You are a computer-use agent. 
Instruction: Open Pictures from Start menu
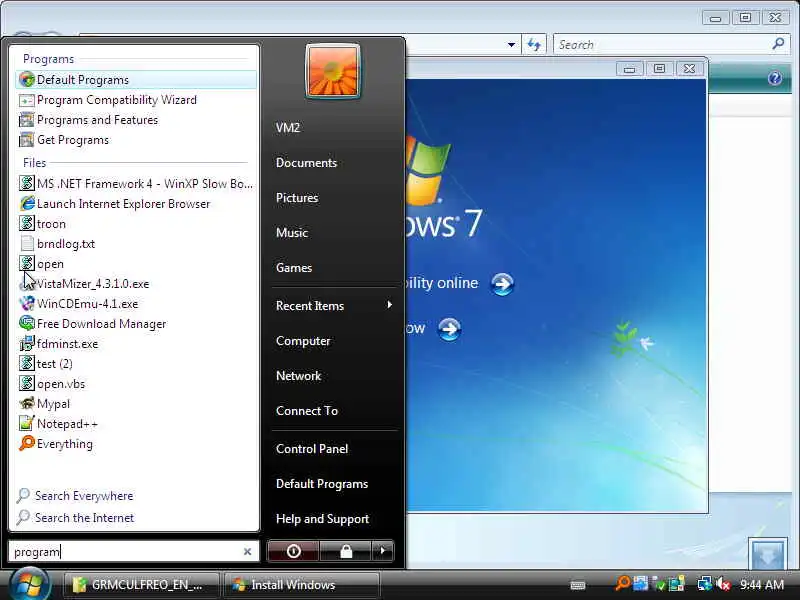pos(297,198)
